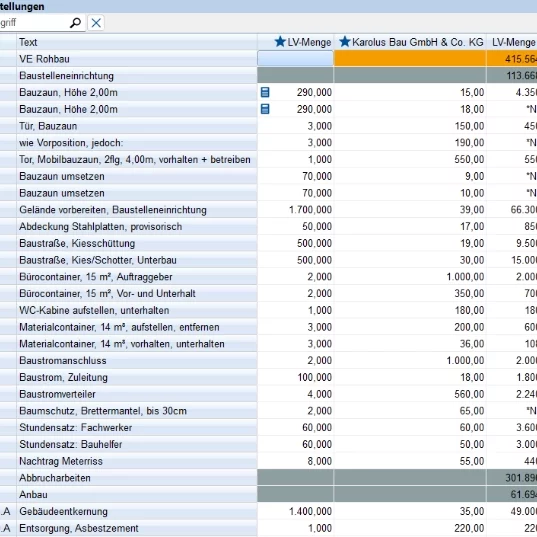Click quantity 1.700,000 for Gelände vorbereiten

(310, 210)
